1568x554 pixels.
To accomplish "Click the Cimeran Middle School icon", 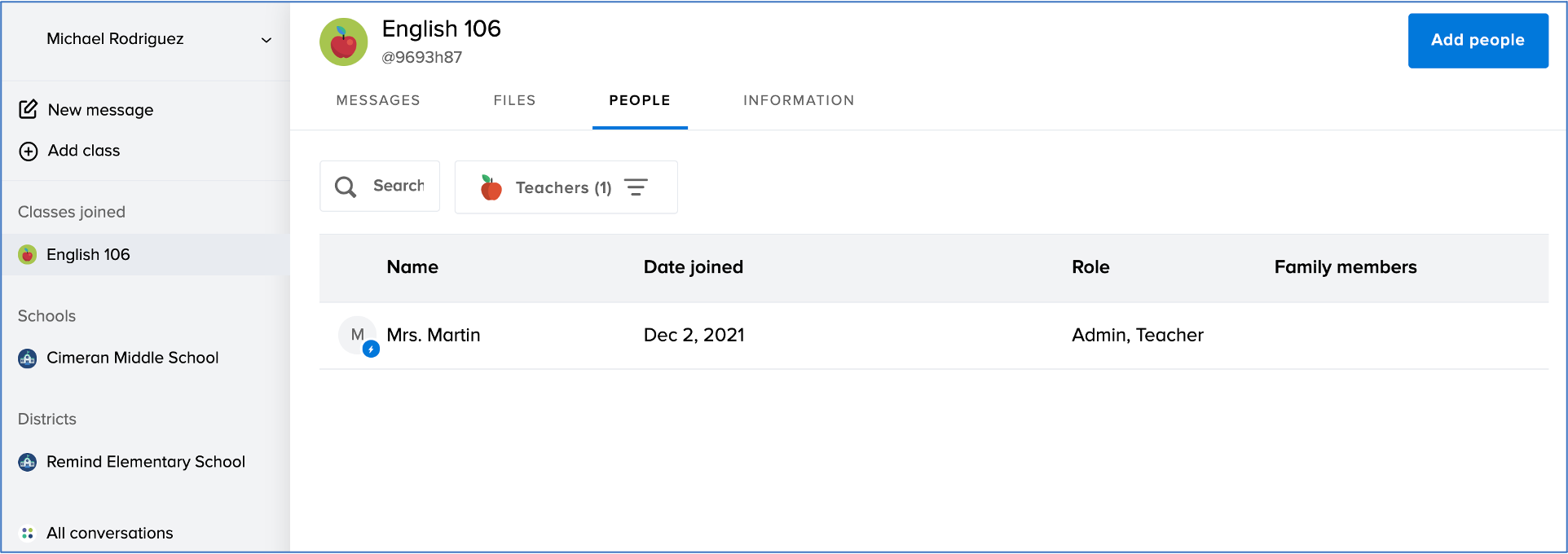I will (x=28, y=358).
